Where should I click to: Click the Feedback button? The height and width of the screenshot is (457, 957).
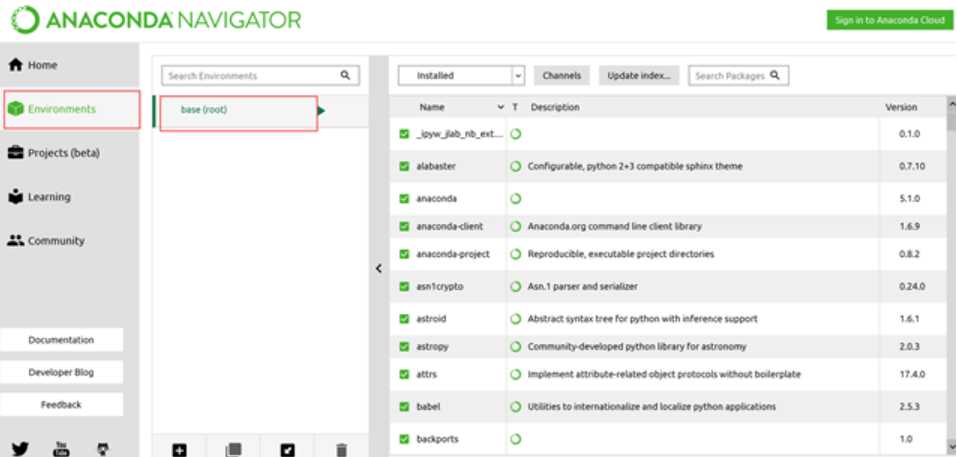coord(61,405)
